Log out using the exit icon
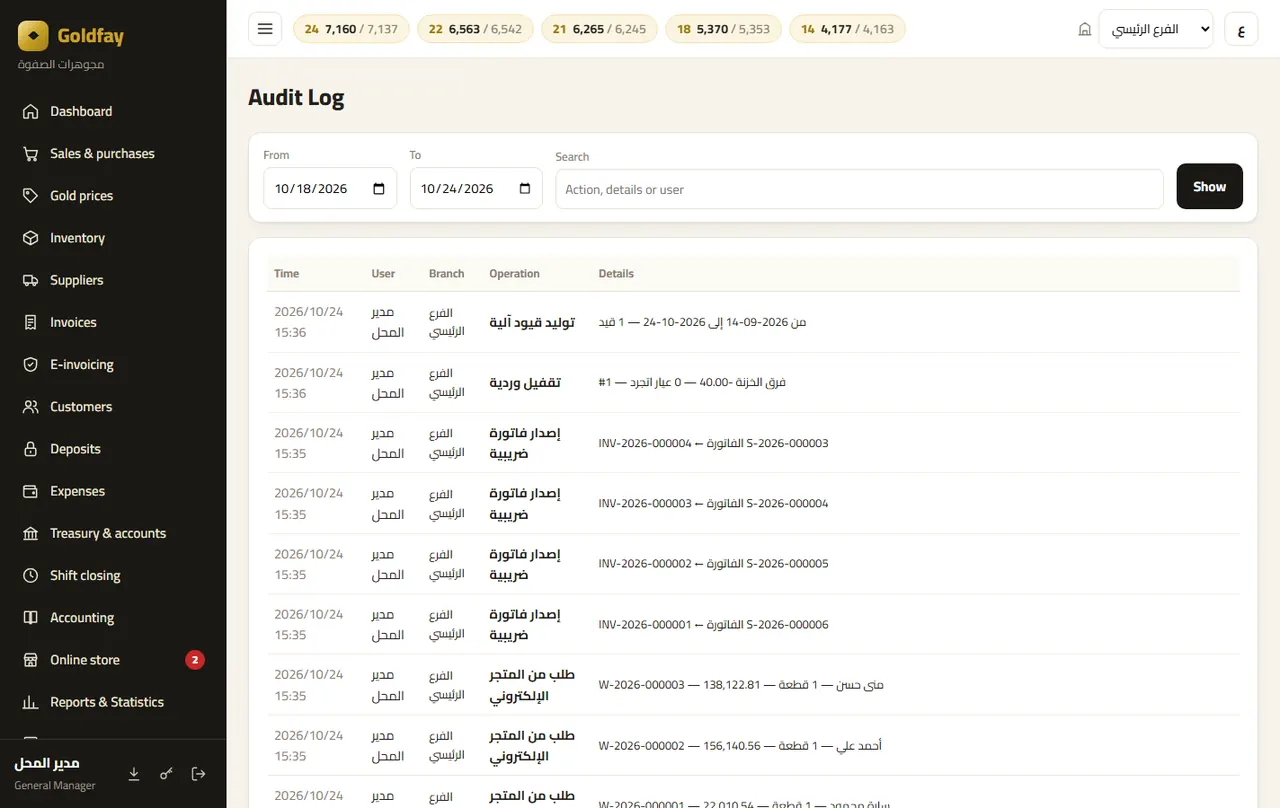The width and height of the screenshot is (1280, 808). click(x=198, y=773)
